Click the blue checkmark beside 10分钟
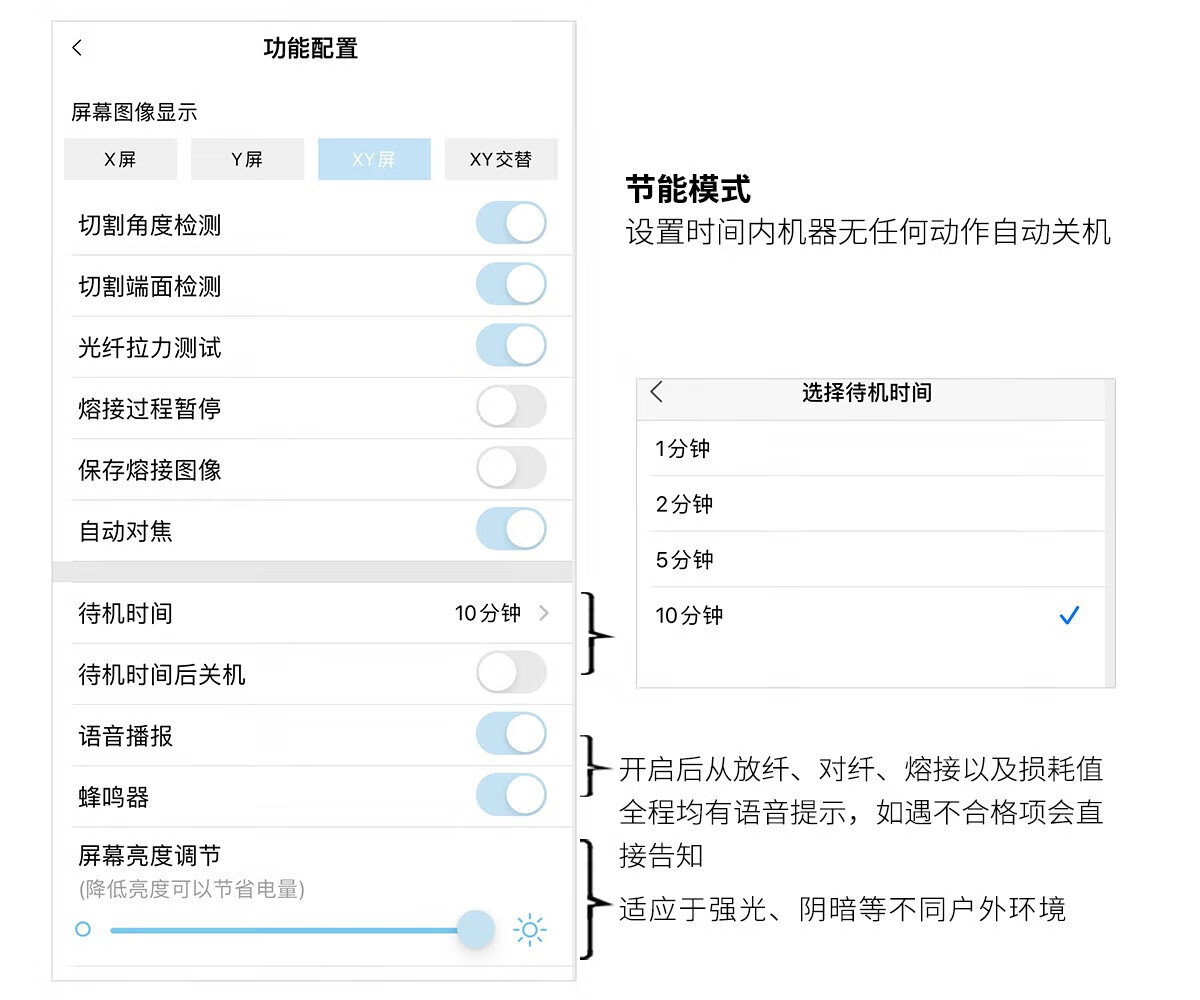 tap(1069, 616)
